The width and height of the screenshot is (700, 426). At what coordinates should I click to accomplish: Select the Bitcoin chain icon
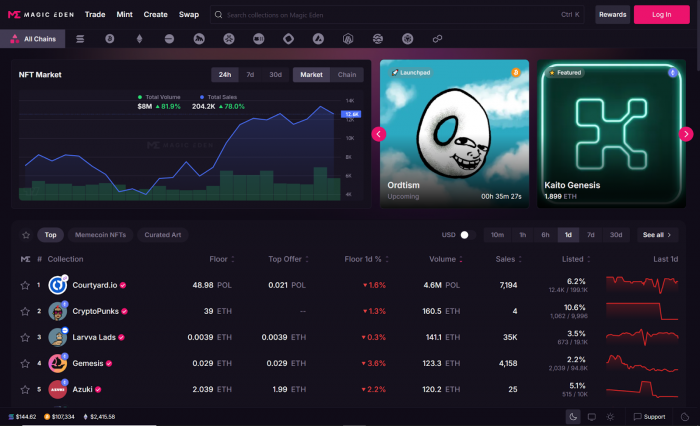109,39
